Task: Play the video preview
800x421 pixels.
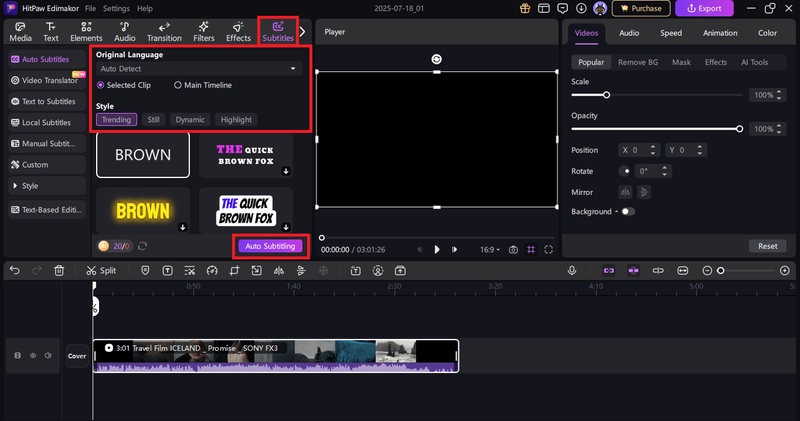Action: coord(437,250)
